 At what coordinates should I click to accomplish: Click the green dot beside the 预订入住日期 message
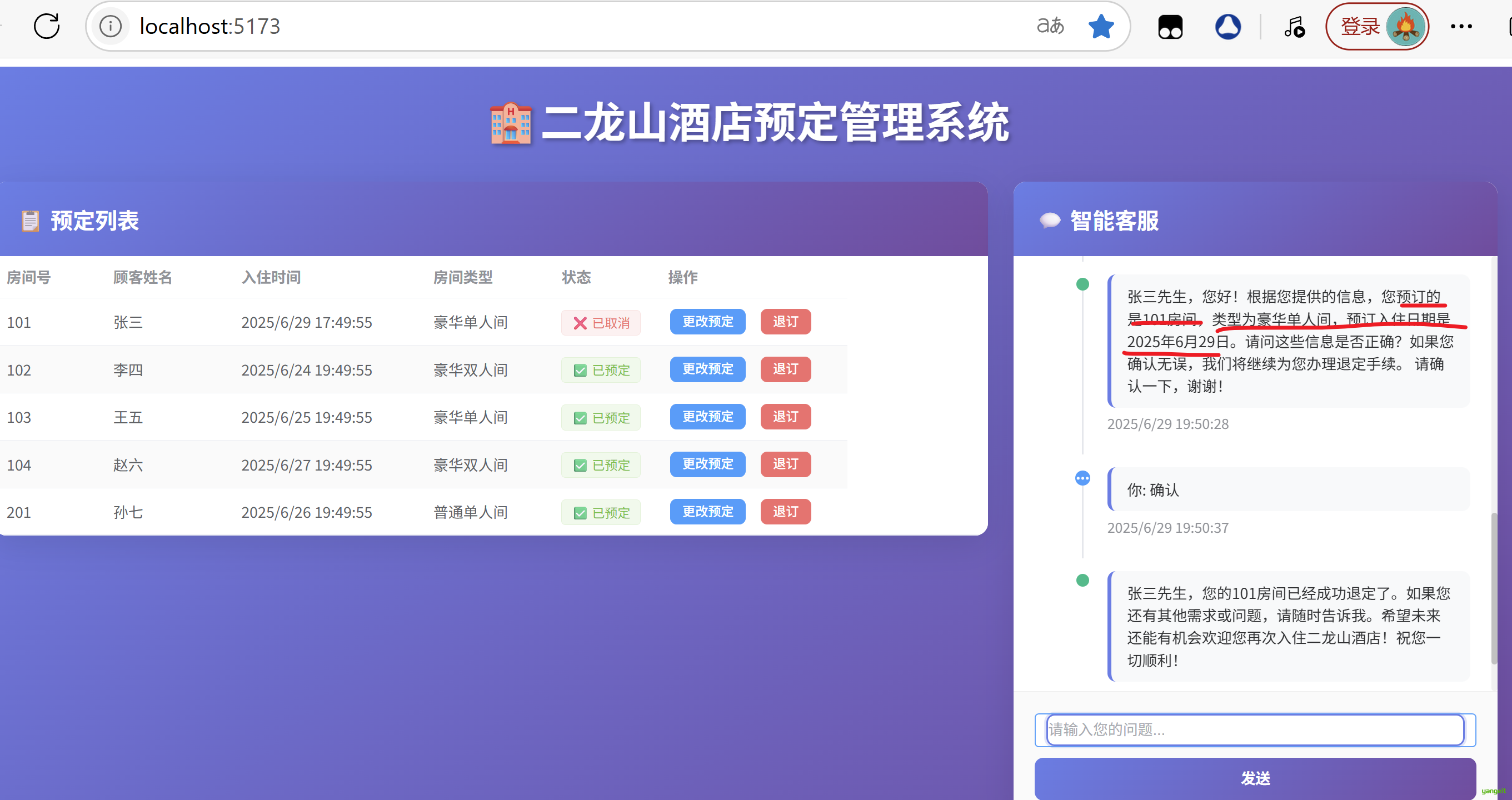point(1082,284)
